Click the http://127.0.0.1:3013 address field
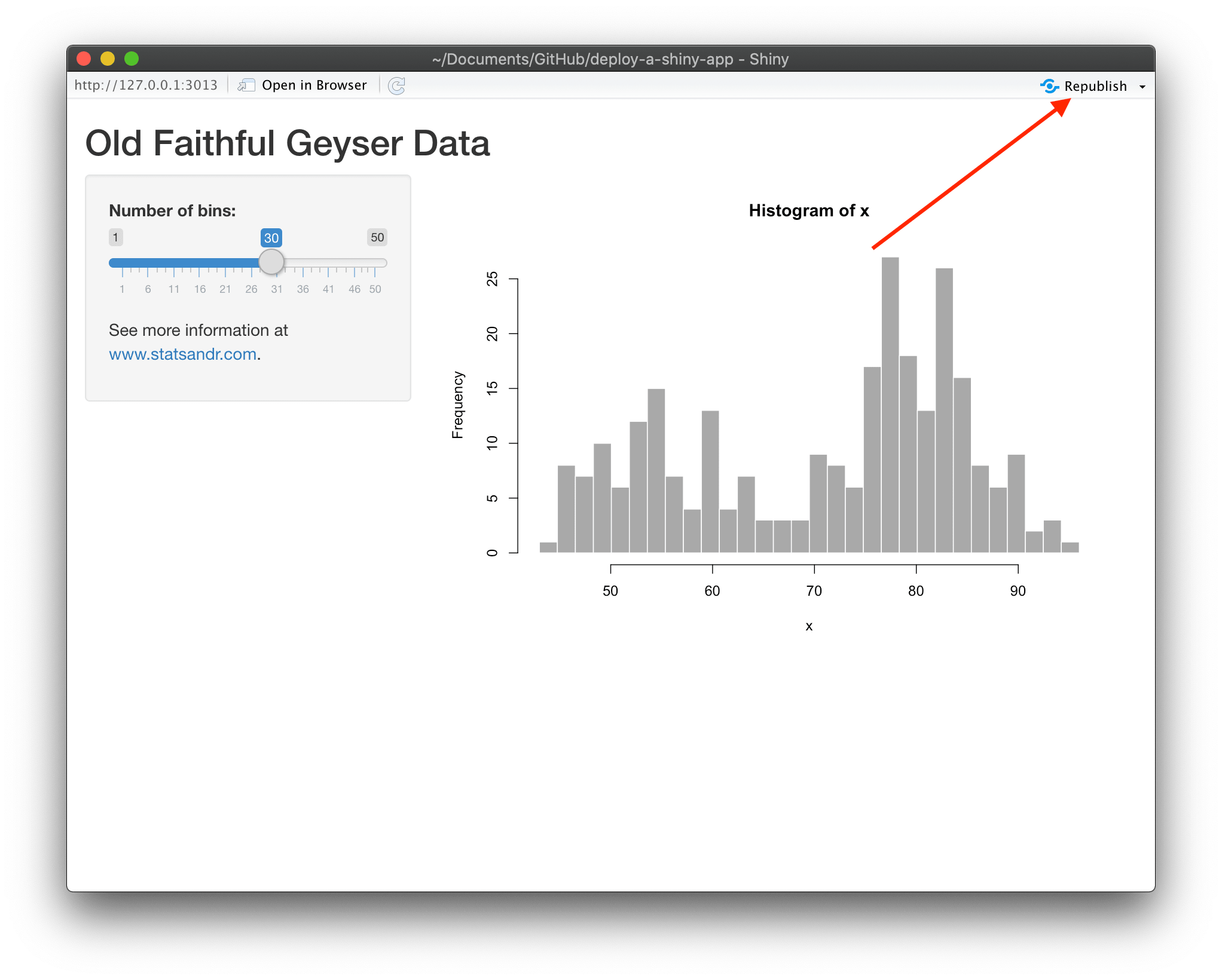The height and width of the screenshot is (980, 1222). click(146, 85)
